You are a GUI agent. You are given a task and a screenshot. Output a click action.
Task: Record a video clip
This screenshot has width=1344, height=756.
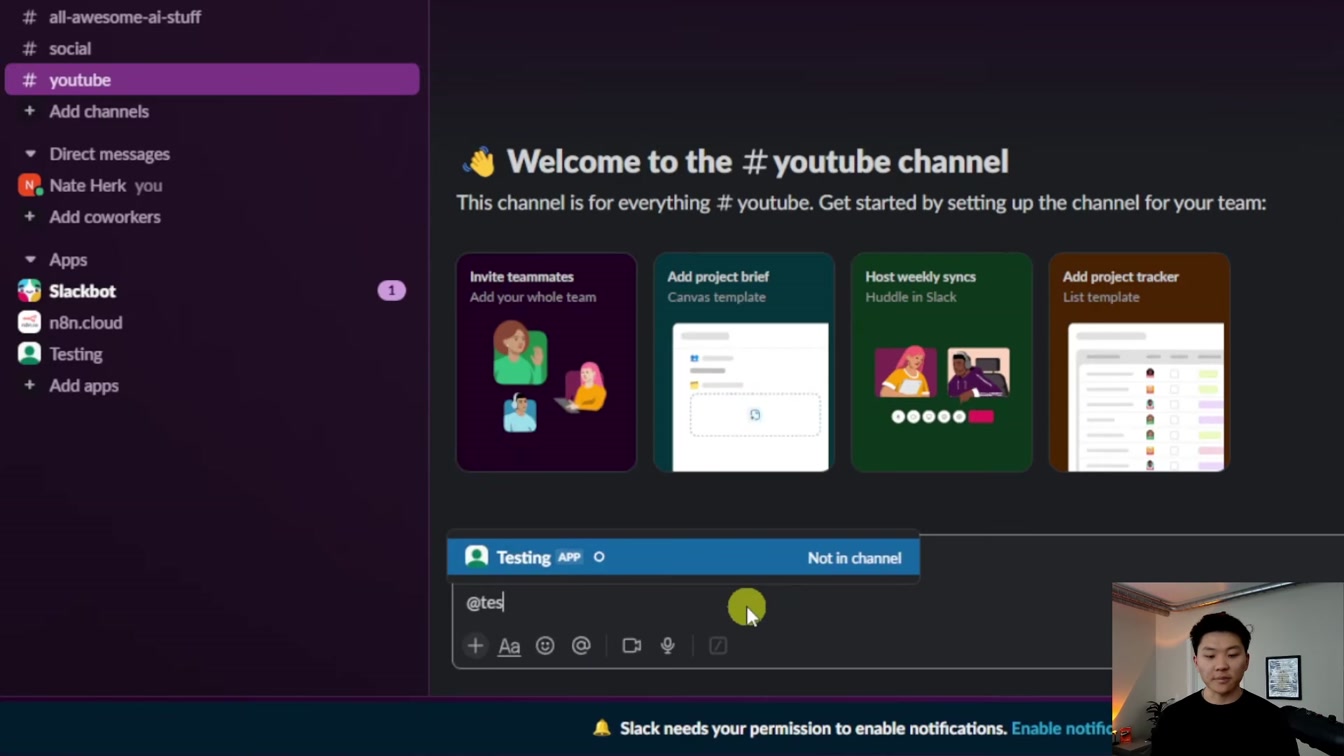(x=632, y=646)
